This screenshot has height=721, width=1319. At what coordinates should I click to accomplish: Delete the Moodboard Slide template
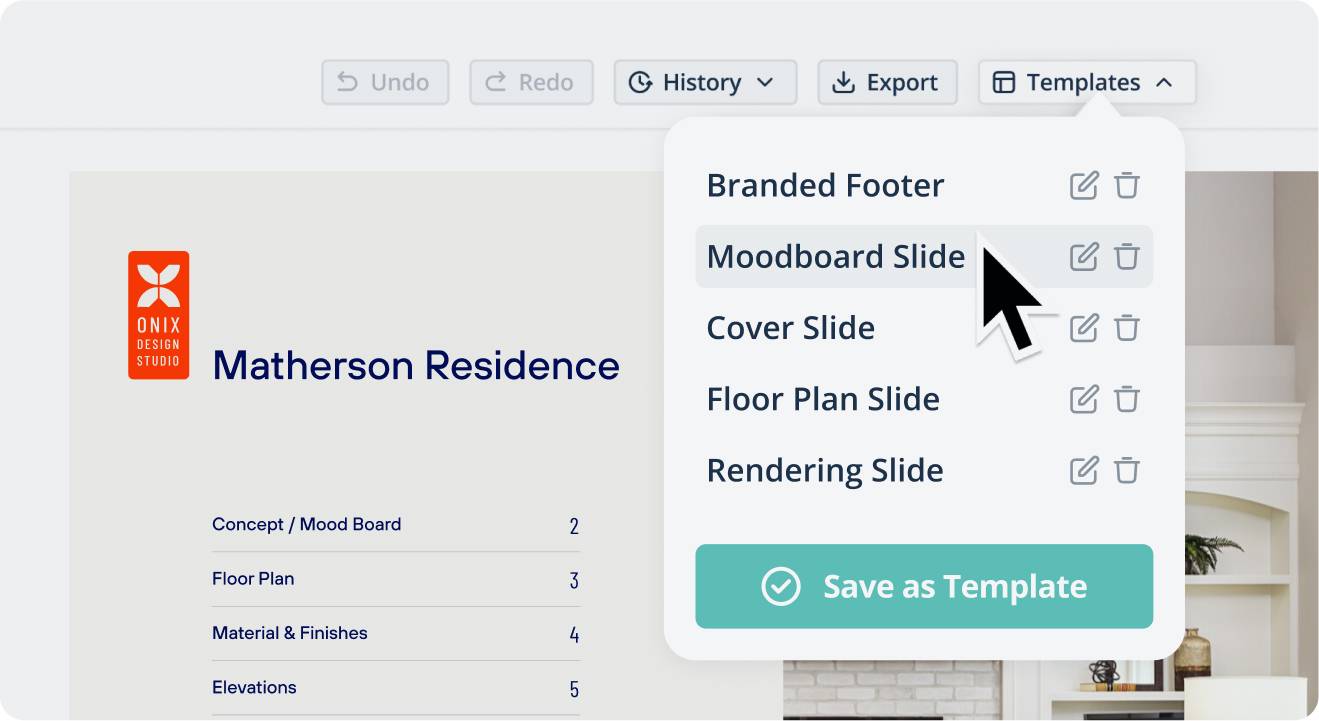(1127, 257)
